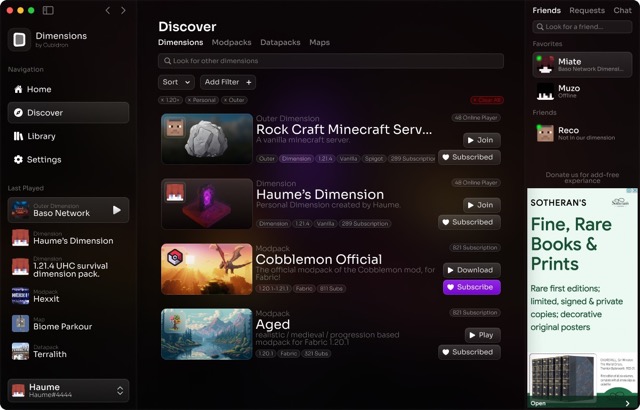Image resolution: width=640 pixels, height=410 pixels.
Task: Open 1.21.4 UHC survival dimension pack
Action: coord(69,266)
